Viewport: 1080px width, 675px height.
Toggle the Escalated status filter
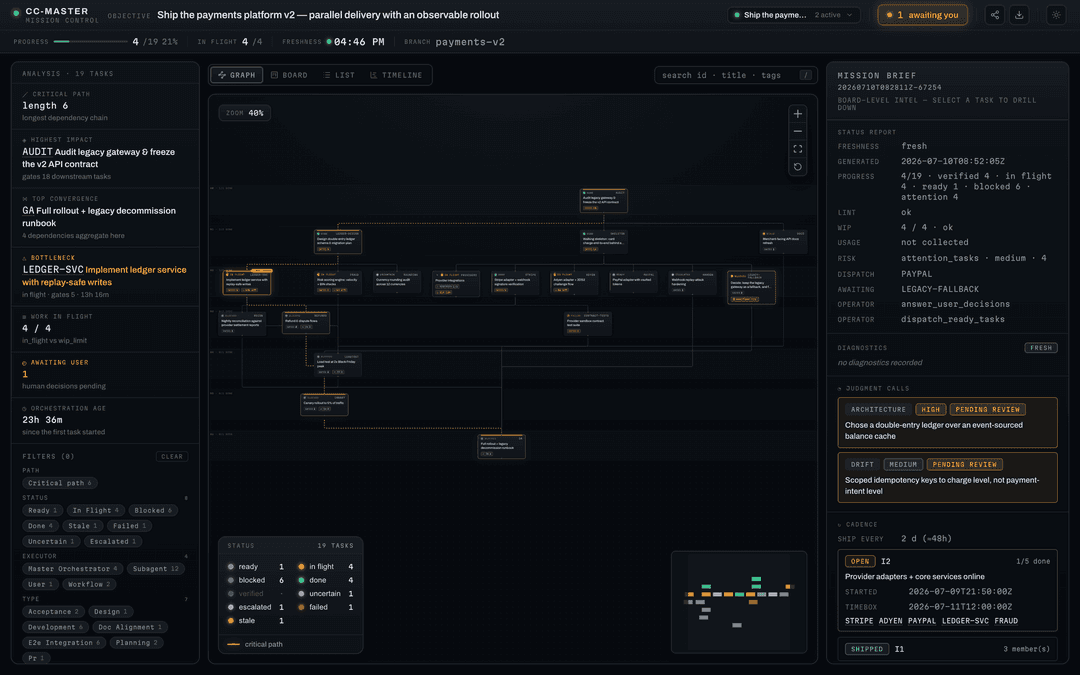click(x=113, y=541)
